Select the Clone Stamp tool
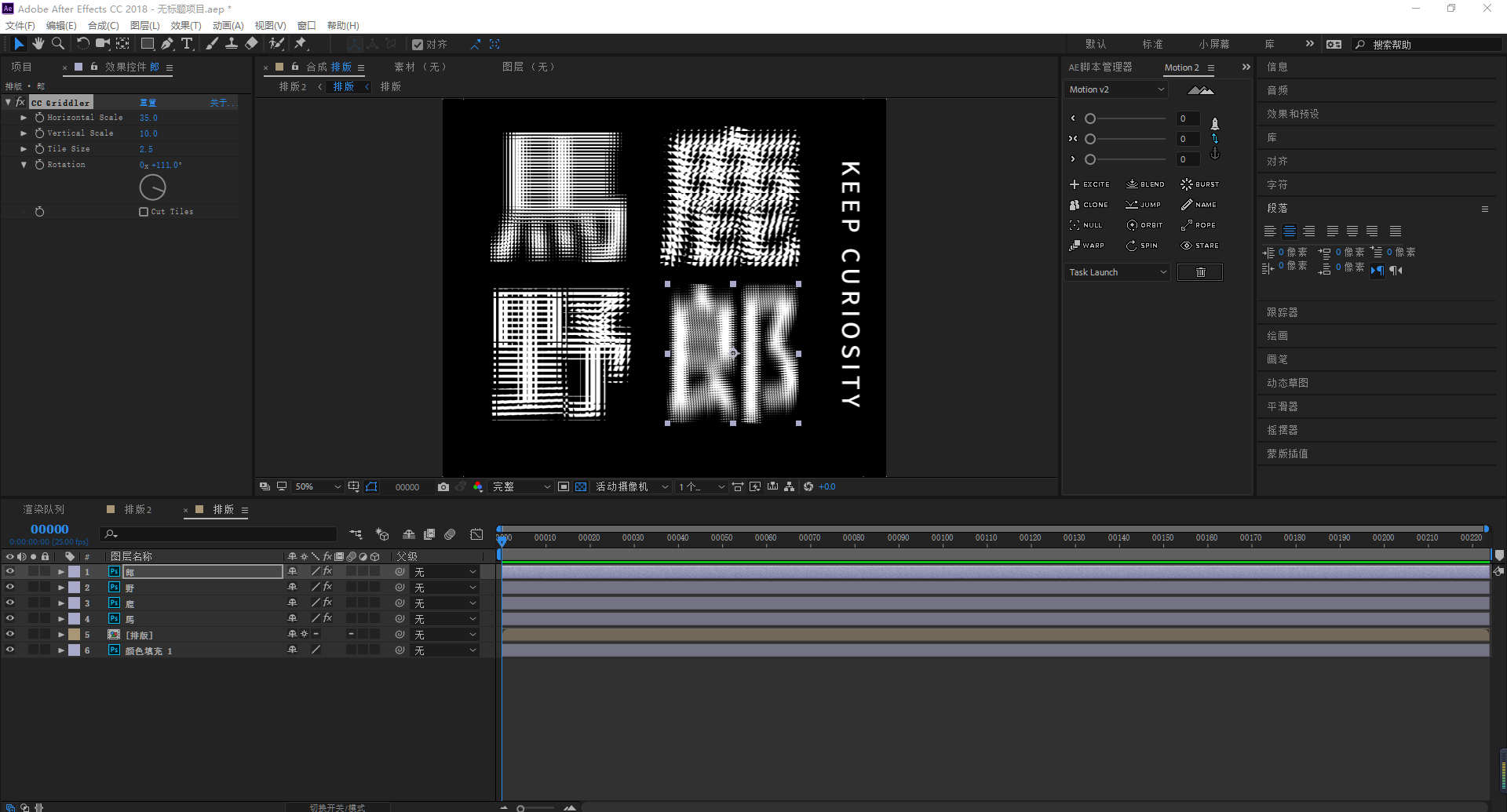 click(232, 44)
